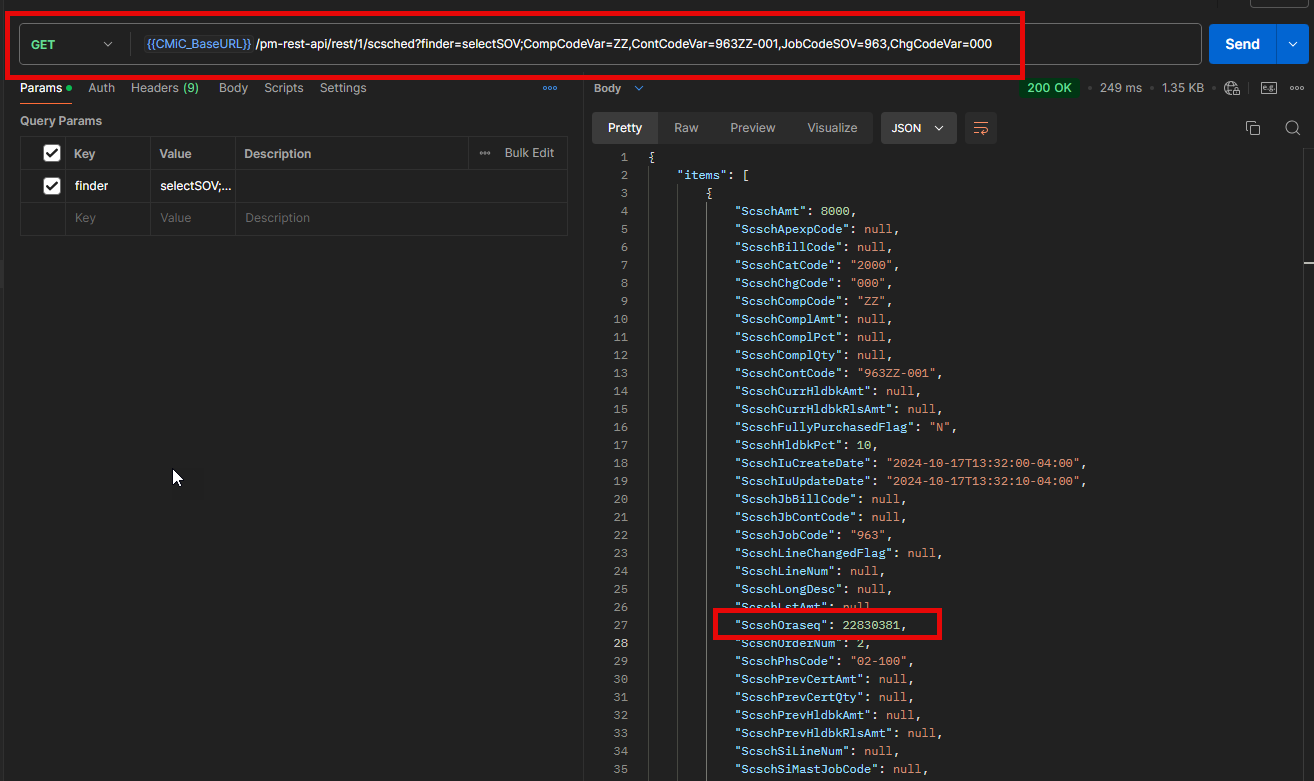Open the Headers (9) tab
The image size is (1314, 781).
[x=165, y=88]
